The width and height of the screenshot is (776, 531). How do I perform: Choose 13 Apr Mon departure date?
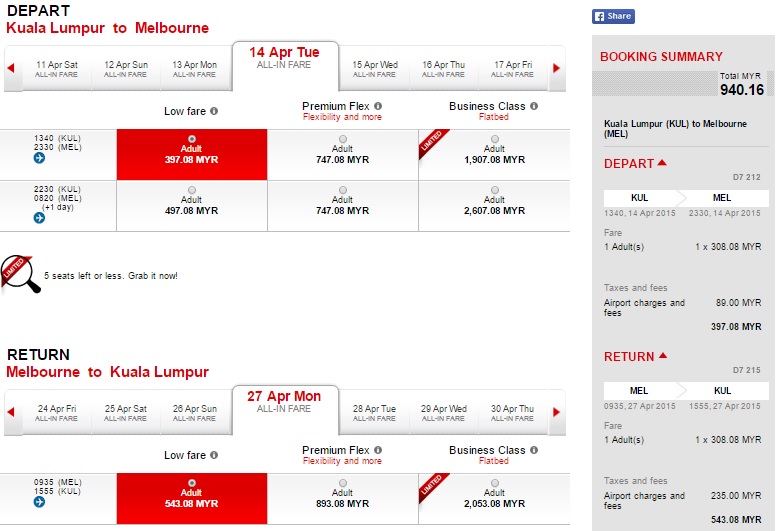[x=194, y=69]
